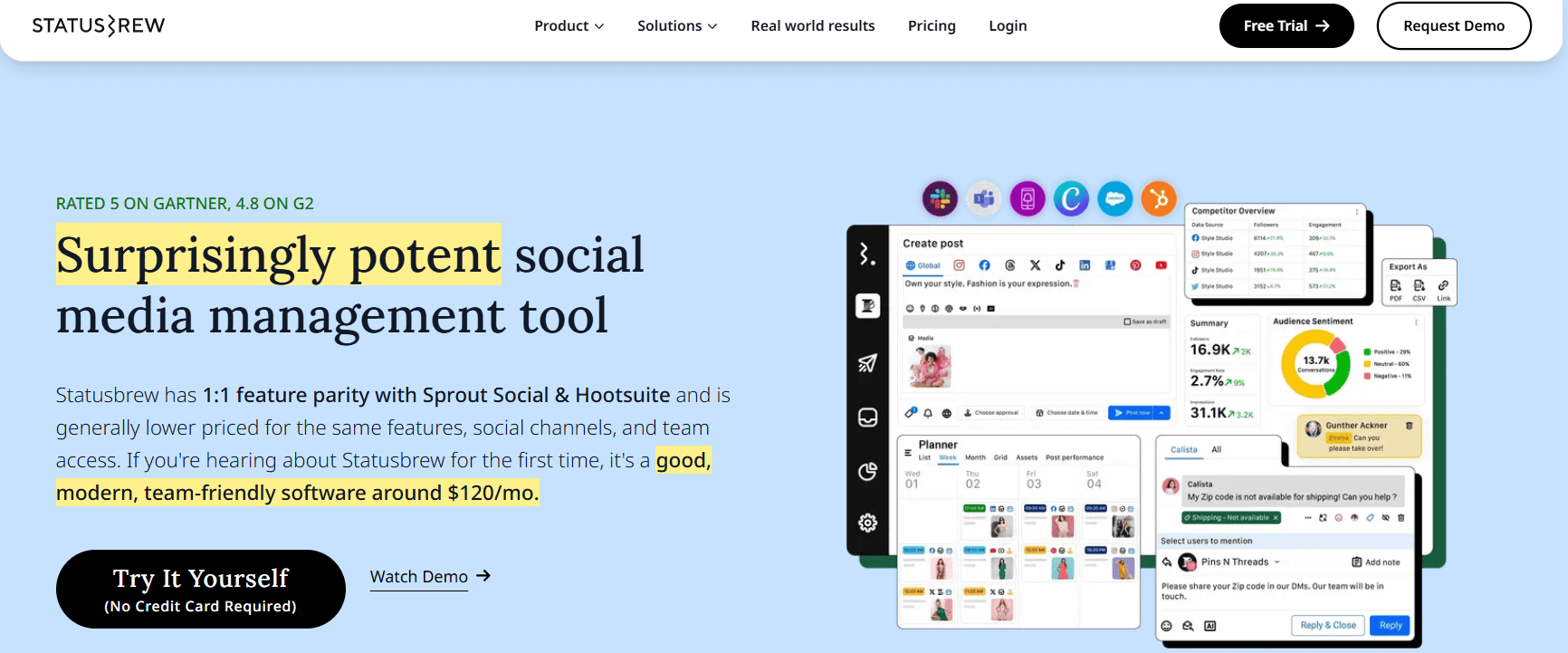
Task: Click the purple mobile notification icon
Action: 1028,198
